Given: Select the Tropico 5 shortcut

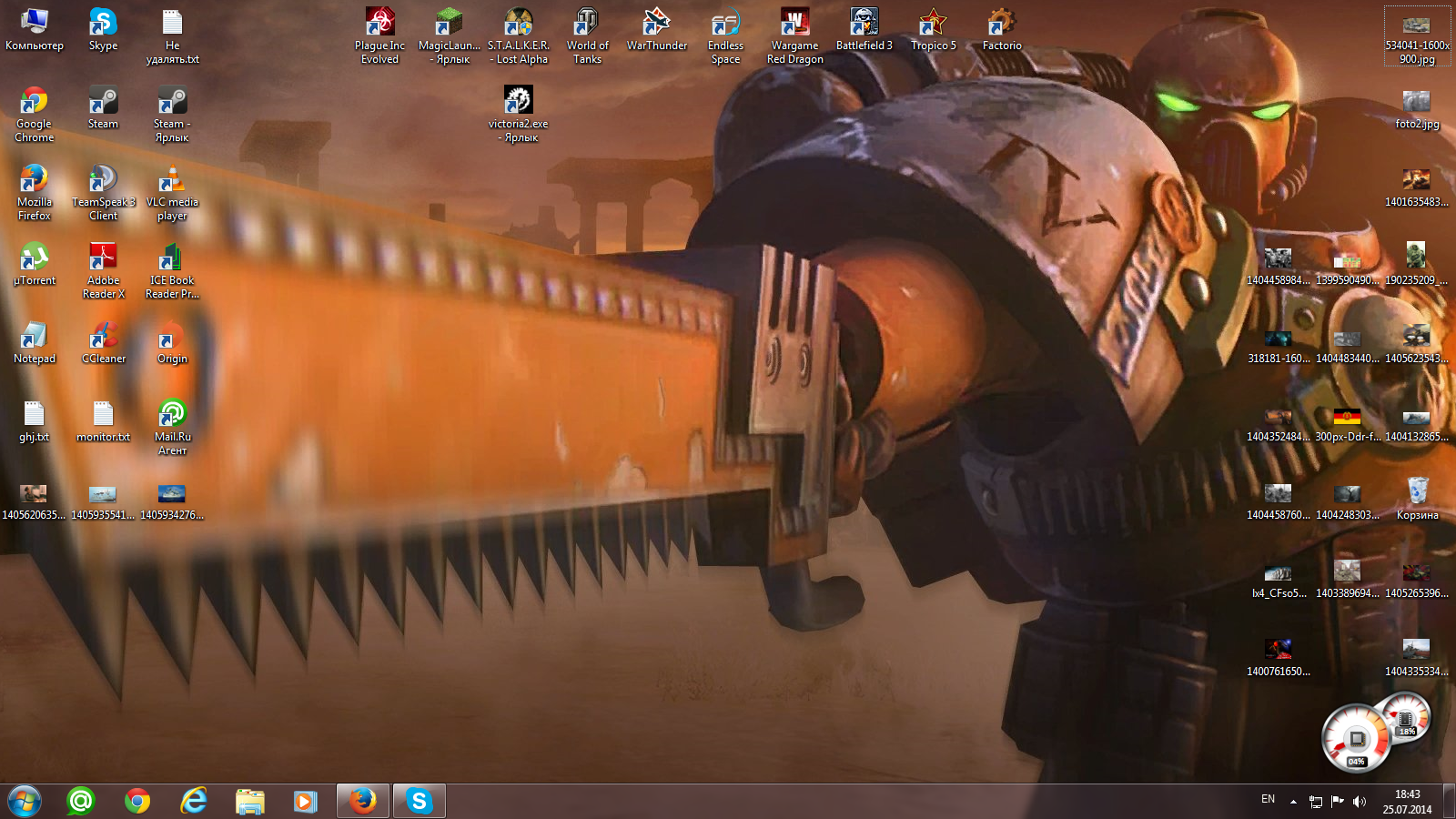Looking at the screenshot, I should (x=934, y=29).
